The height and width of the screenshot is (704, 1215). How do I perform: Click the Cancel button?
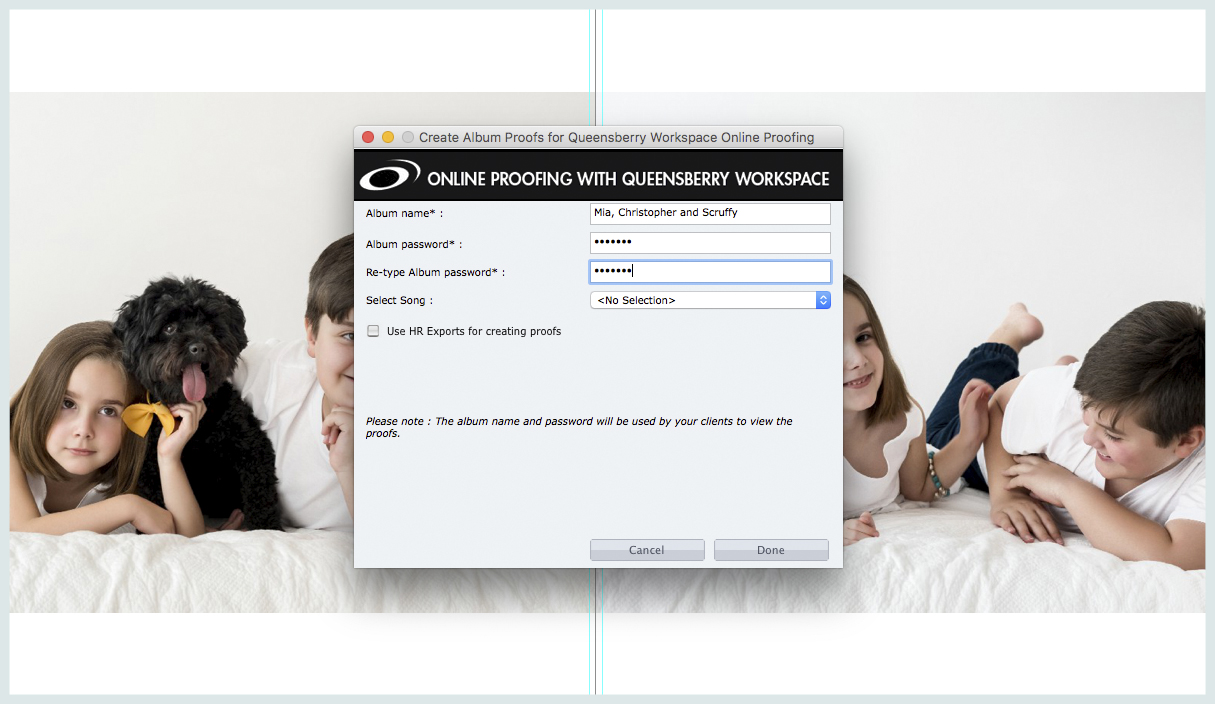click(647, 550)
